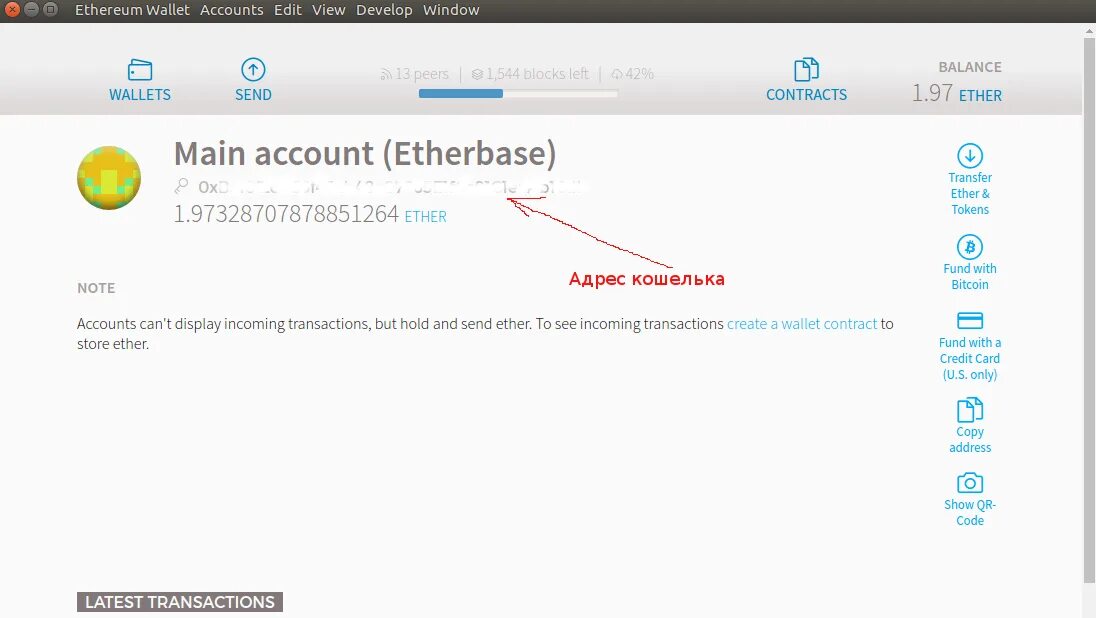Click the 1.97 ETHER balance in the header

(x=956, y=93)
